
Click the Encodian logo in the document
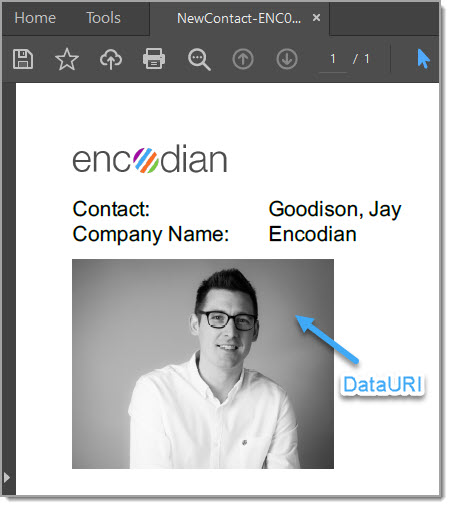point(150,159)
